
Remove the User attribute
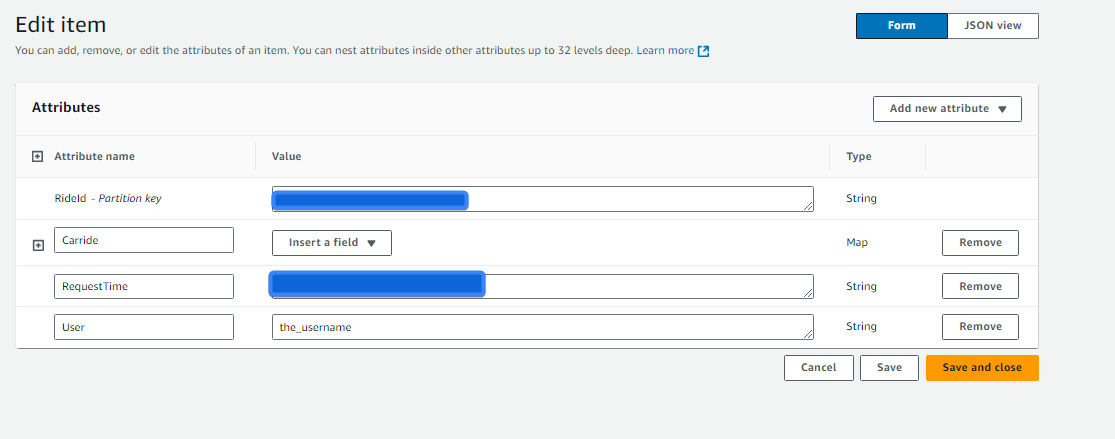980,327
